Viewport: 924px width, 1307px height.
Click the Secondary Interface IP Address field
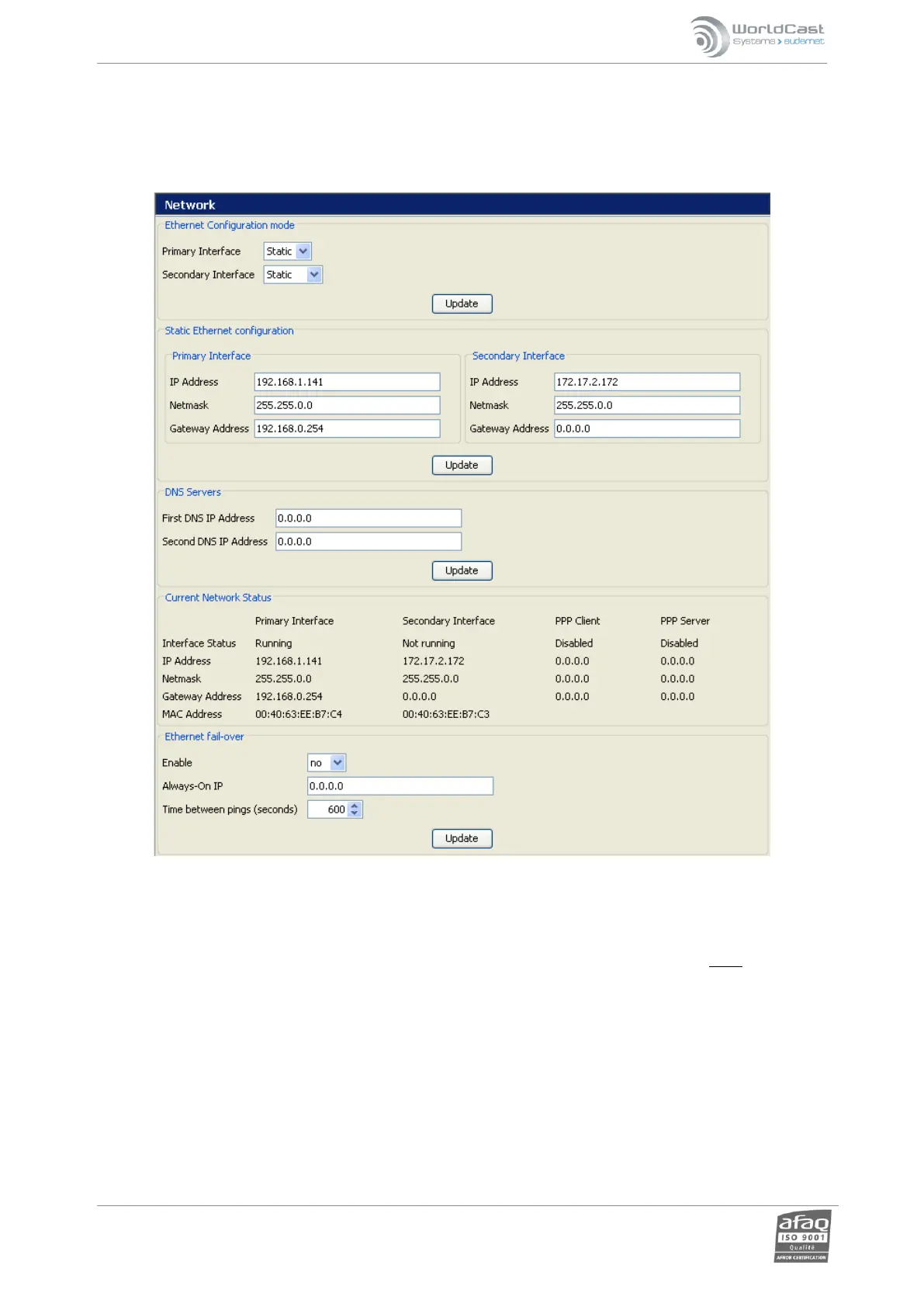pyautogui.click(x=647, y=382)
